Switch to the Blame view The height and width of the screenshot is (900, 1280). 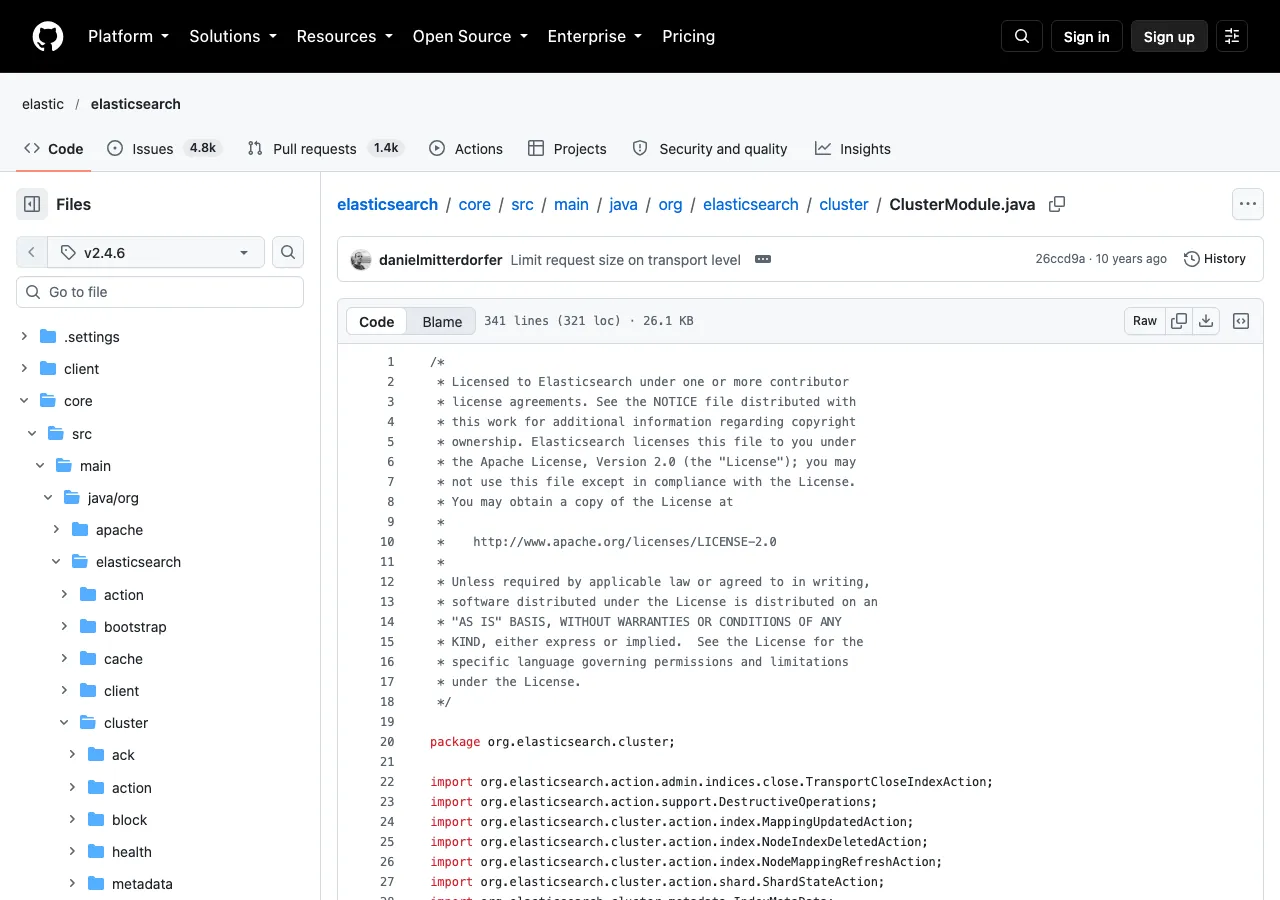[x=442, y=321]
